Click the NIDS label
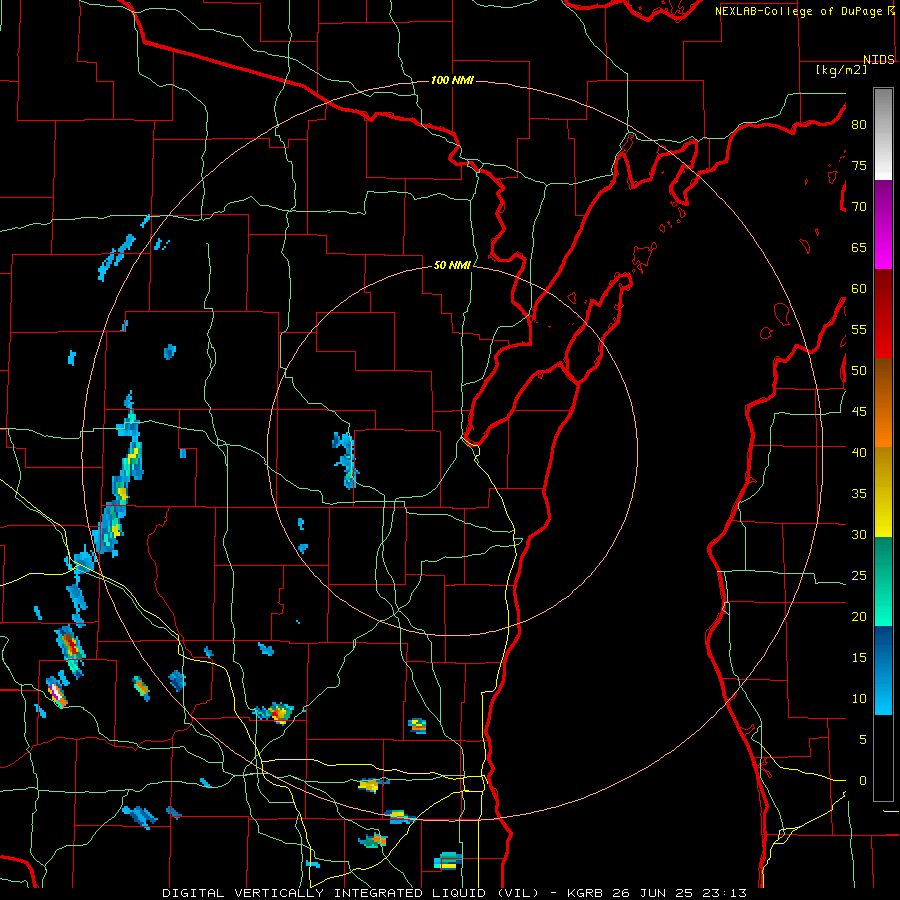900x900 pixels. [x=879, y=60]
